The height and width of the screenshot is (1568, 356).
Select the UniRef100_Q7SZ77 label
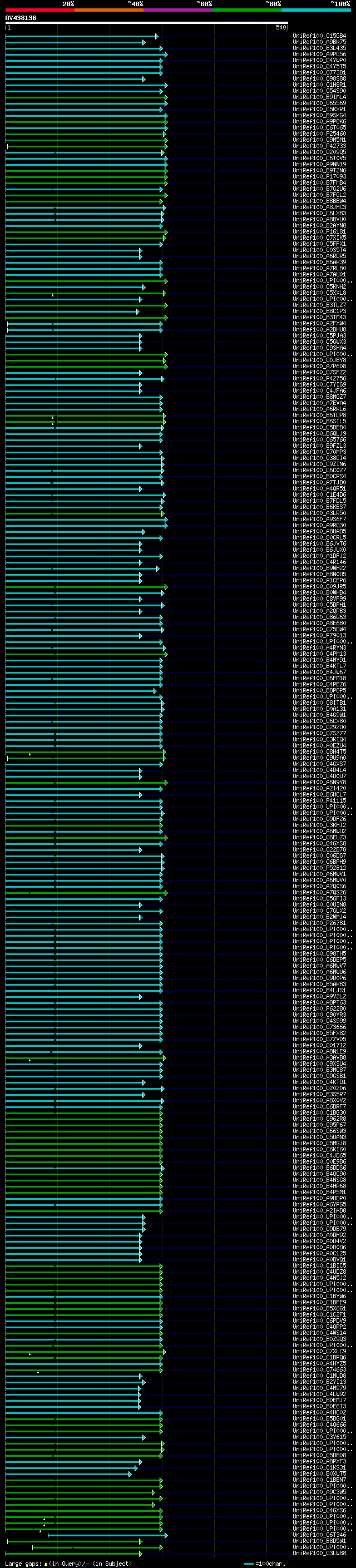click(x=319, y=734)
